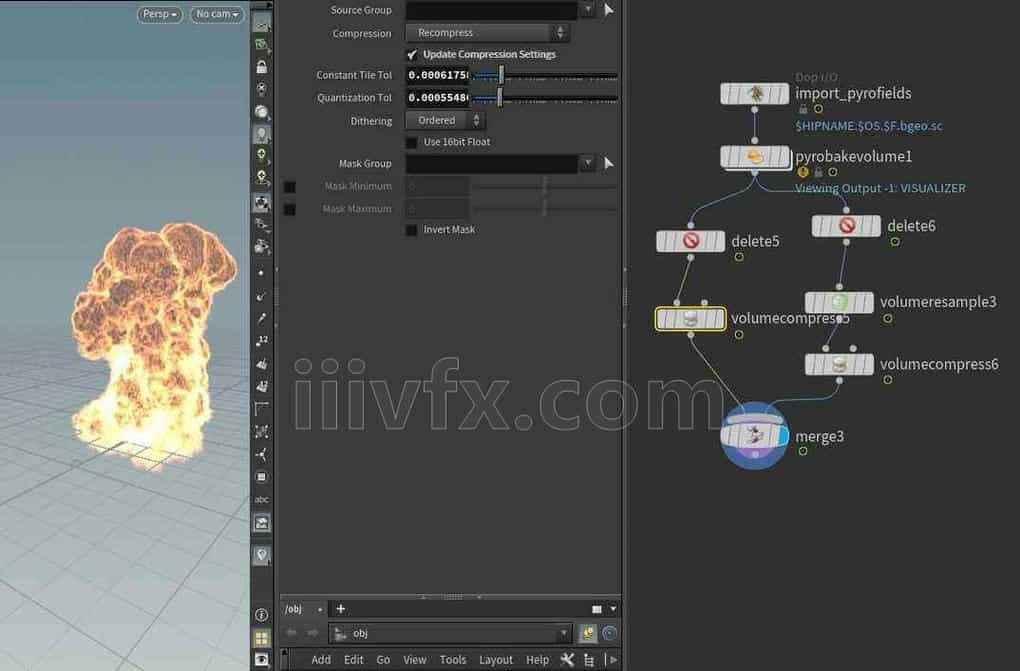Click the Mask Group input field
This screenshot has width=1020, height=671.
click(x=491, y=163)
